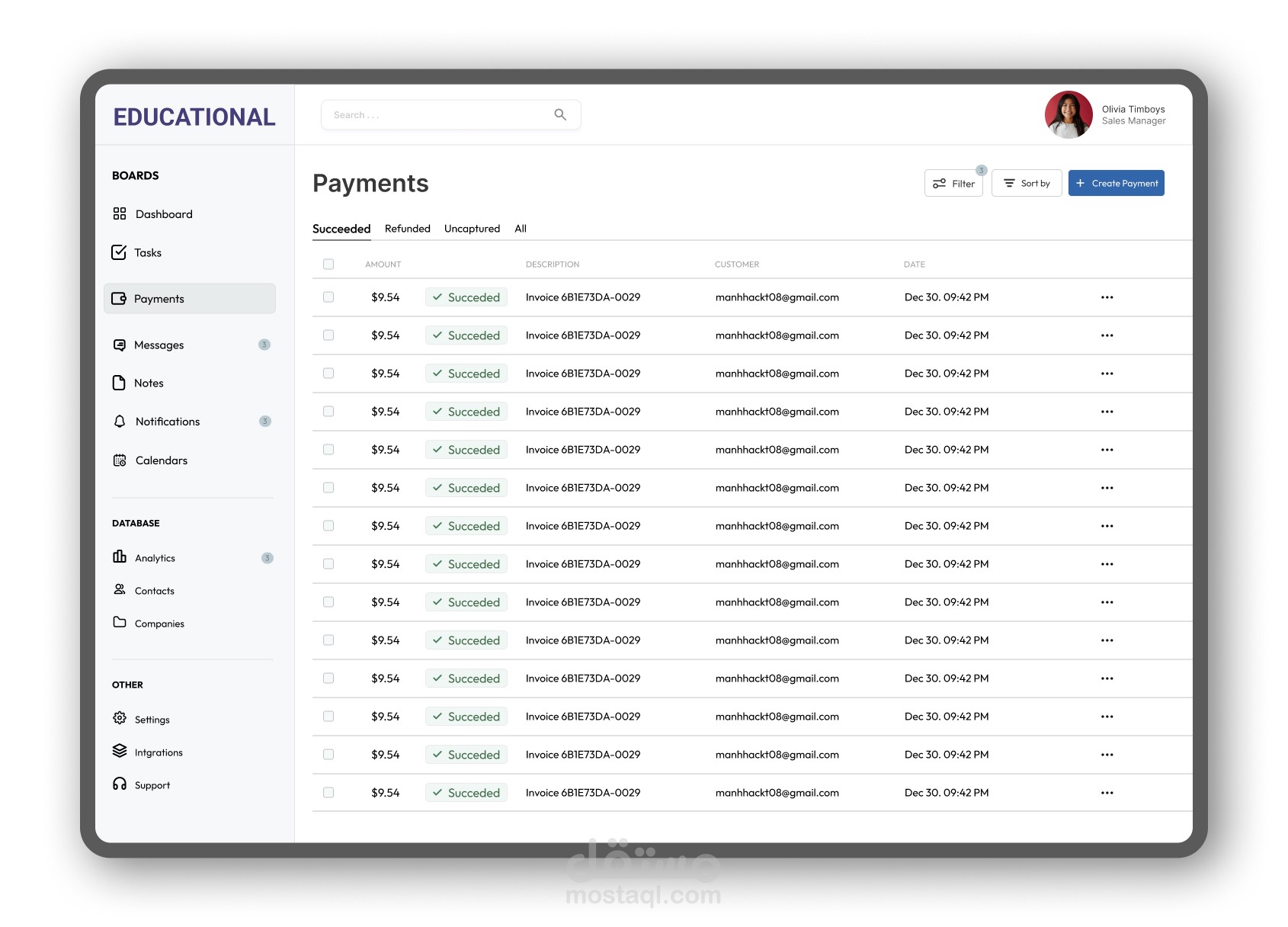Open the Payments sidebar item
The width and height of the screenshot is (1288, 927).
[190, 298]
